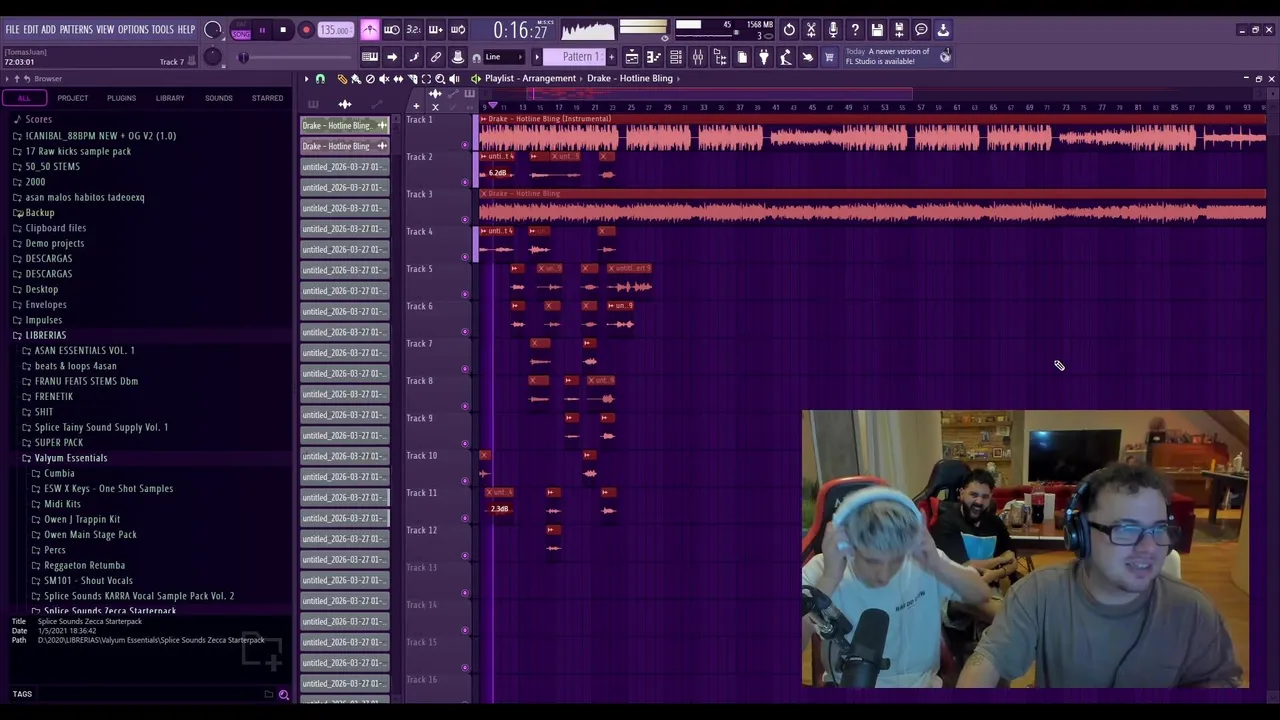The image size is (1280, 720).
Task: Open the Piano roll view icon
Action: point(654,57)
